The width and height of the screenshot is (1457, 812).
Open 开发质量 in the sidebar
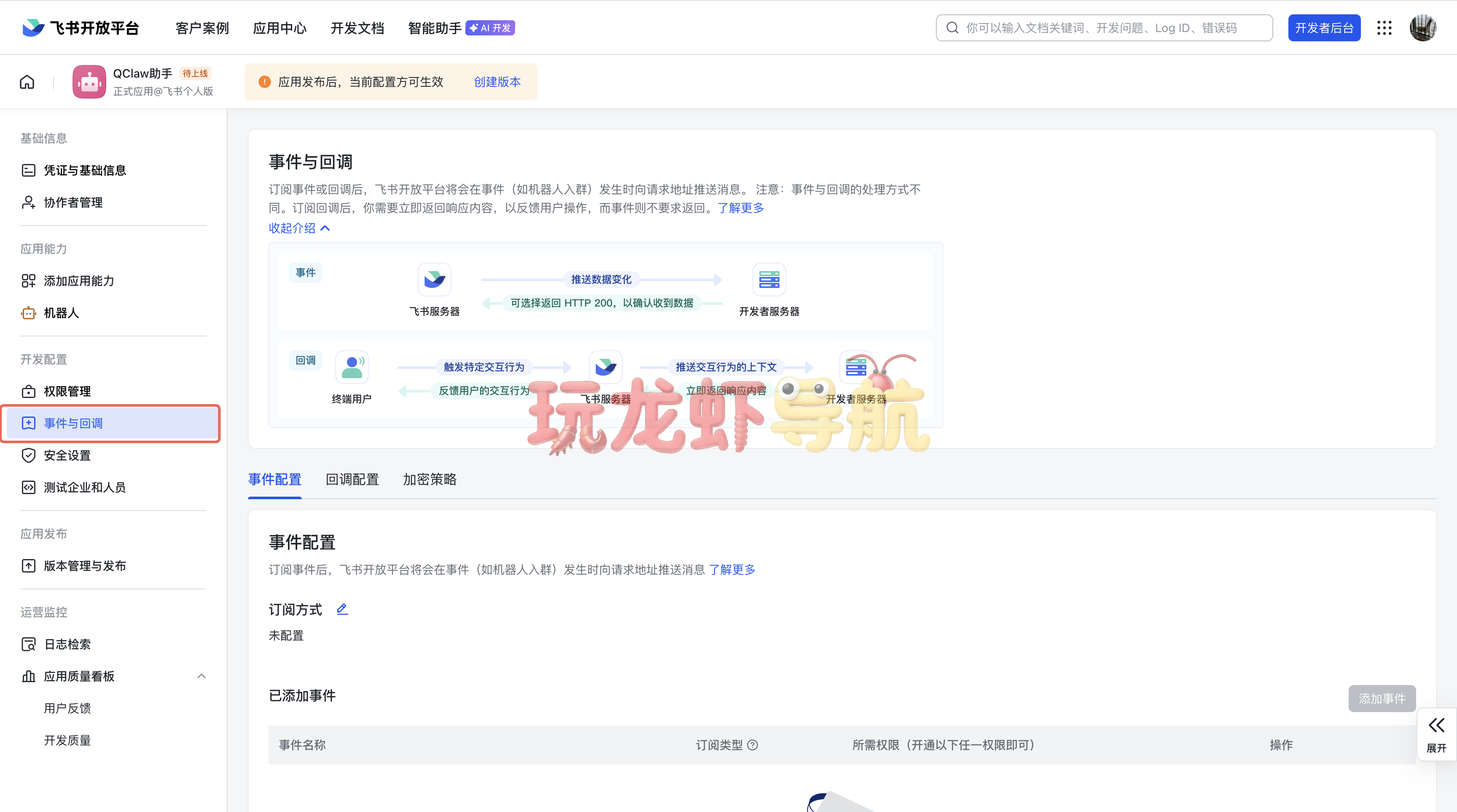click(67, 740)
